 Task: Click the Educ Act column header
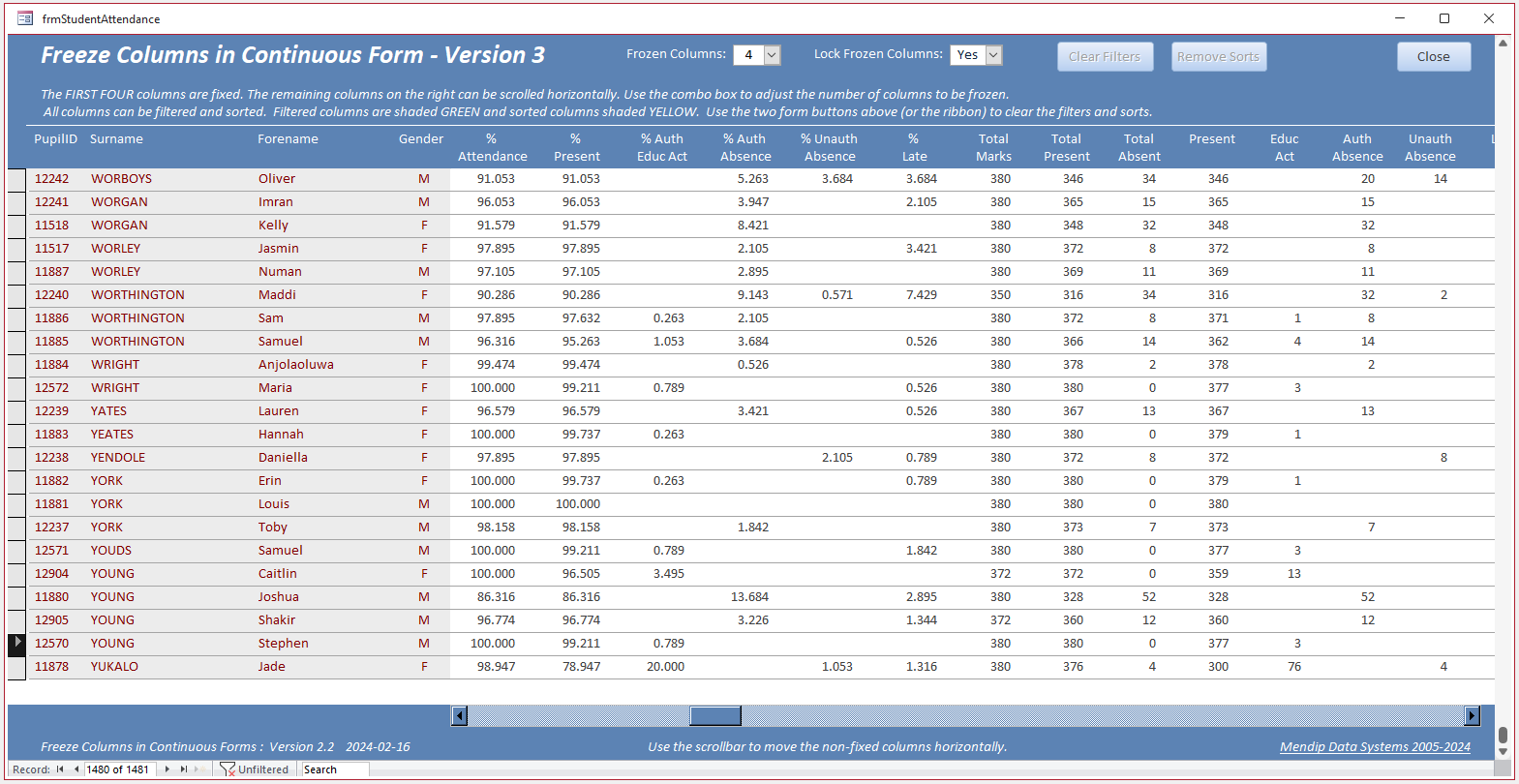click(x=1285, y=148)
